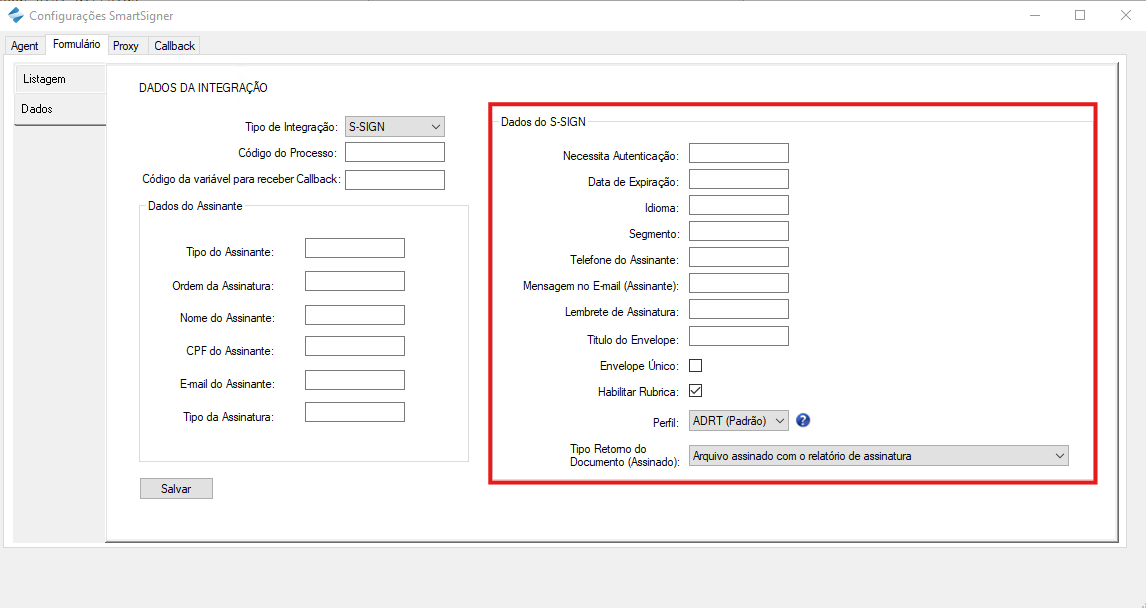Focus the Nome do Assinante input

coord(354,316)
